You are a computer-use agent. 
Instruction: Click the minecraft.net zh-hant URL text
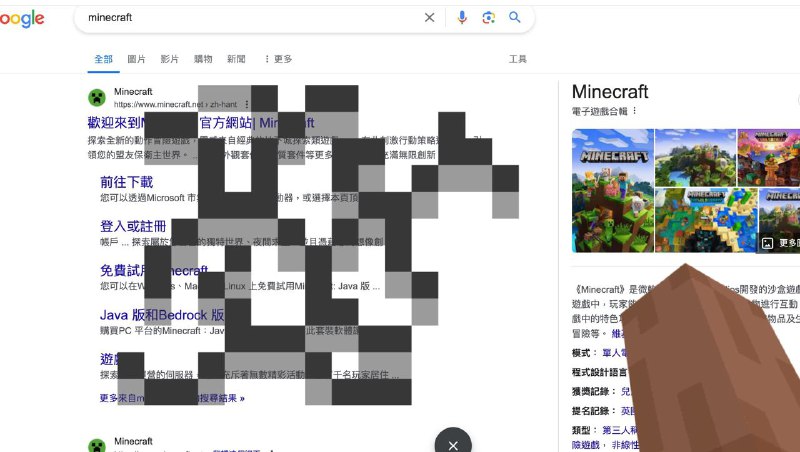[175, 105]
